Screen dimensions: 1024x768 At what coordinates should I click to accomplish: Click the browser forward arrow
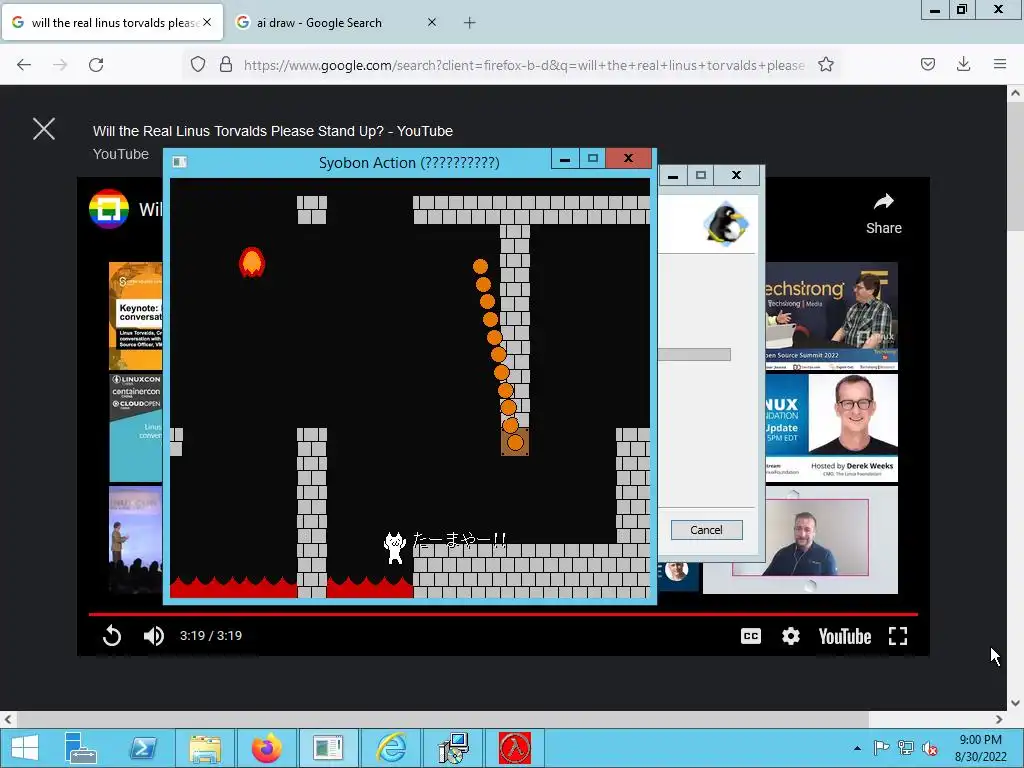[60, 65]
